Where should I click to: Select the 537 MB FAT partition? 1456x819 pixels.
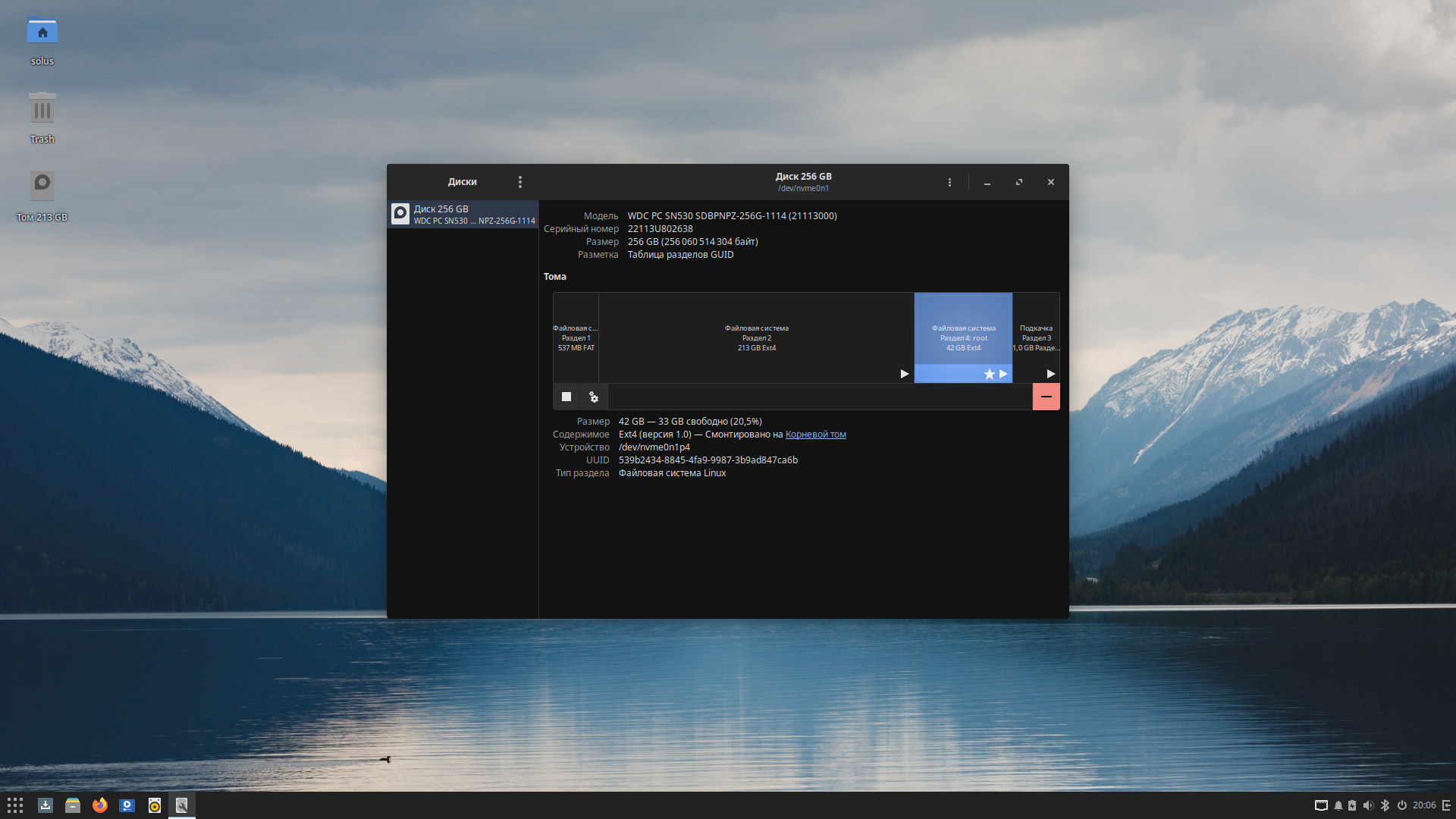click(x=576, y=337)
